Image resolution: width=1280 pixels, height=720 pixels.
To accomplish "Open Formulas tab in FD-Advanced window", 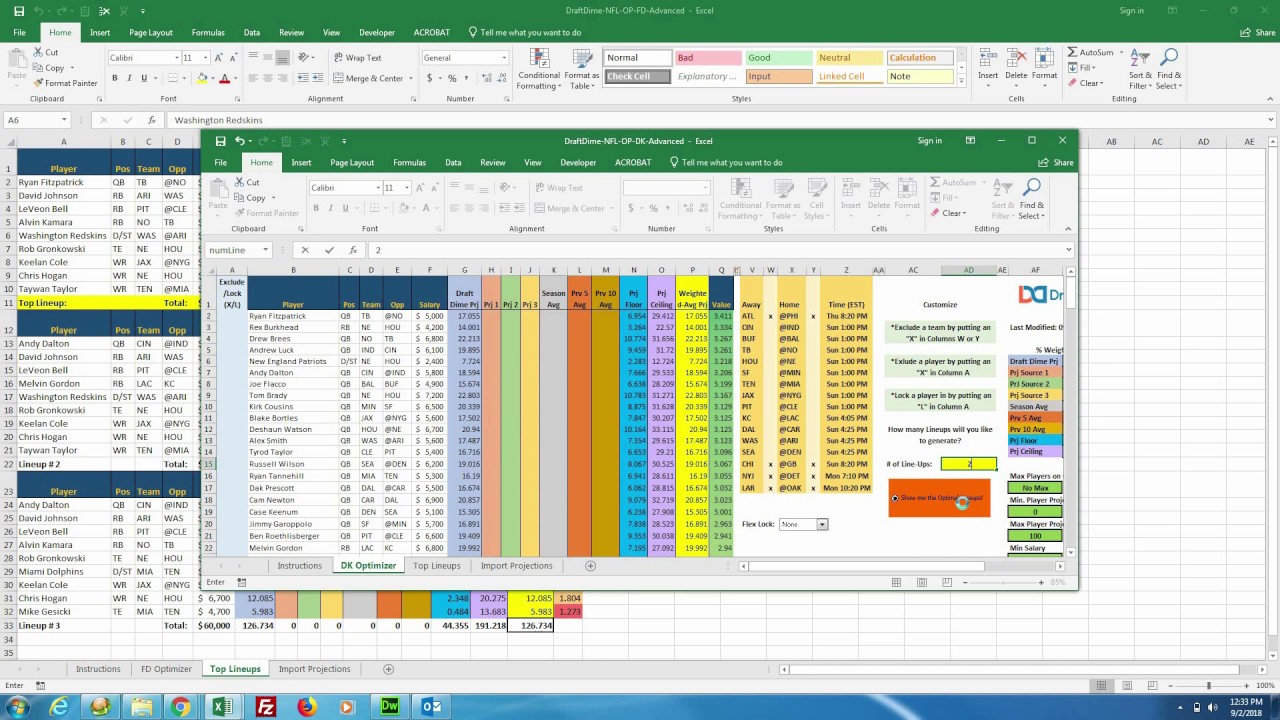I will pos(208,32).
